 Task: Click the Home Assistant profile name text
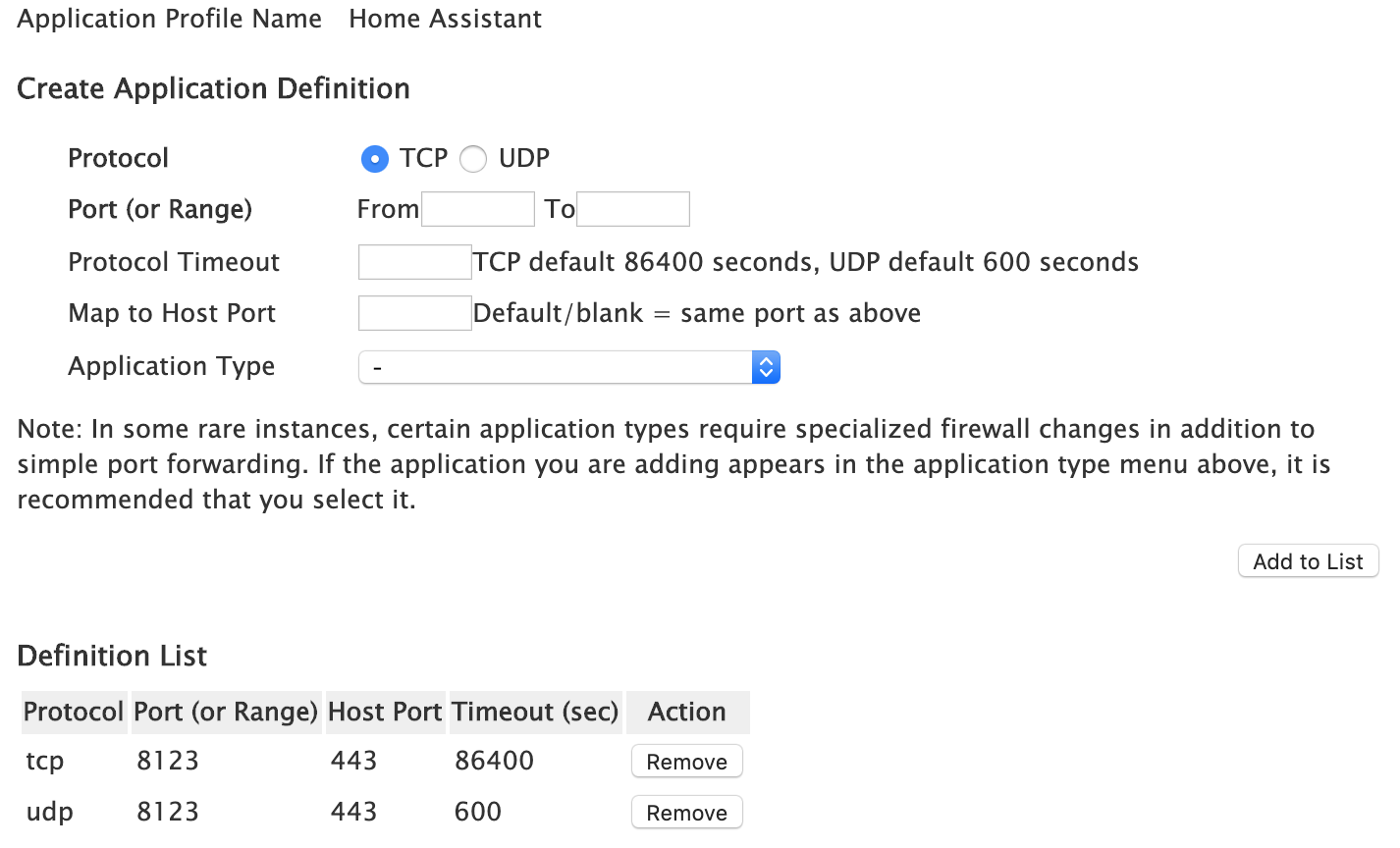(445, 20)
